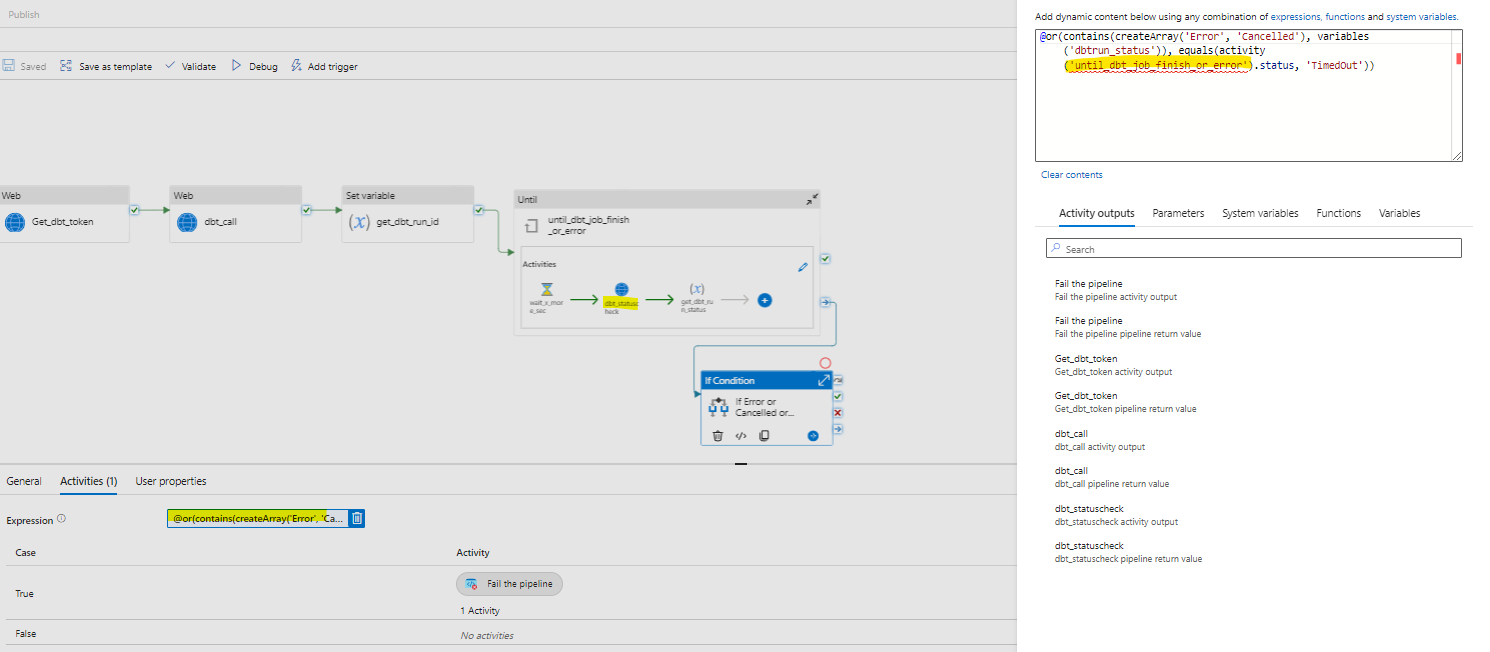1490x652 pixels.
Task: Click green success output of If Condition
Action: click(x=838, y=396)
